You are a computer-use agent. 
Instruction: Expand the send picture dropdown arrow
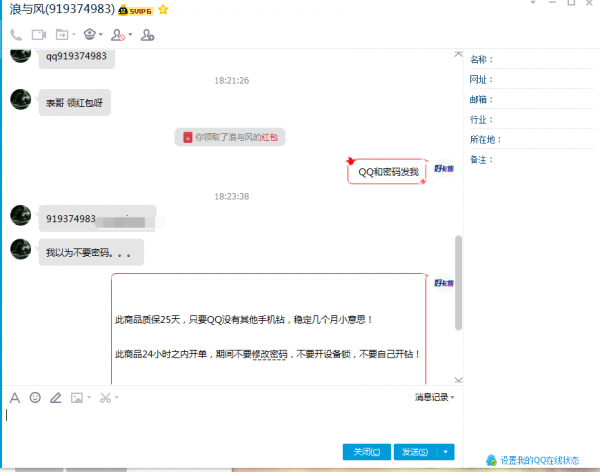point(89,397)
